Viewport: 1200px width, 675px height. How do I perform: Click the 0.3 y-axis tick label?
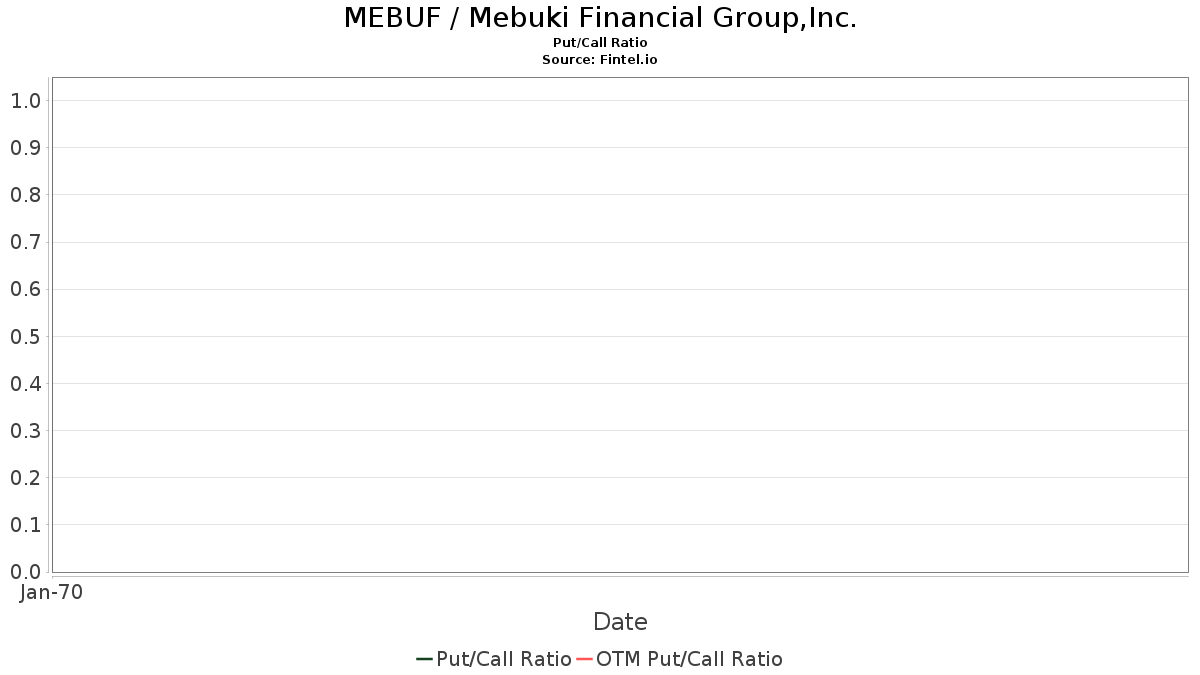[25, 431]
